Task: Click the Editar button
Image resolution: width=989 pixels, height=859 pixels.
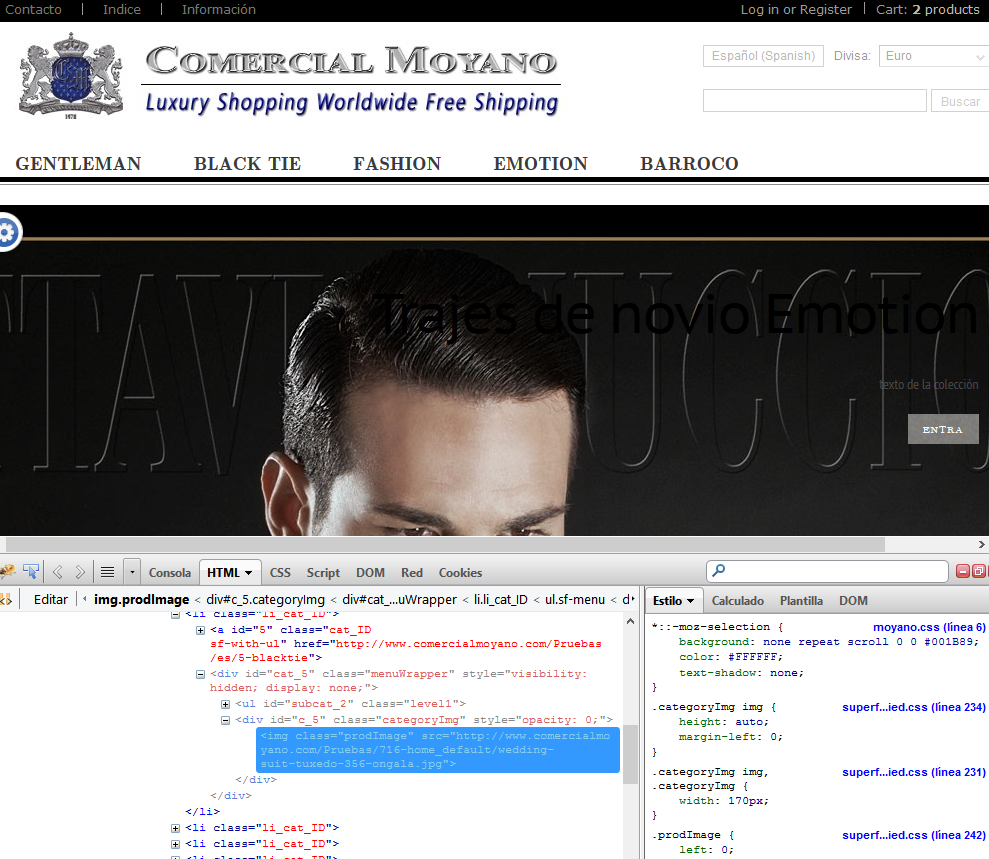Action: (50, 599)
